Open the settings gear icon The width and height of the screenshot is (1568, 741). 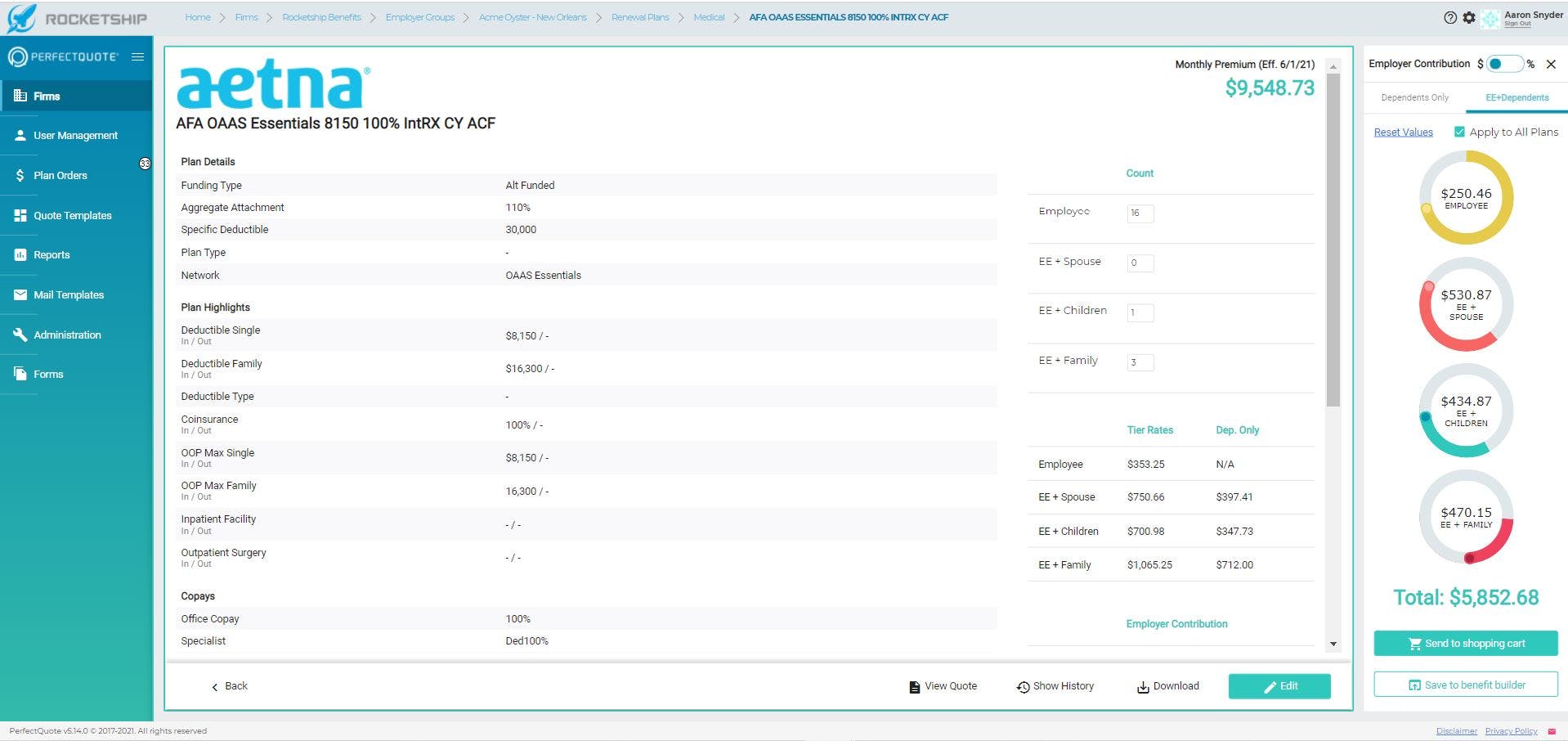(x=1469, y=17)
